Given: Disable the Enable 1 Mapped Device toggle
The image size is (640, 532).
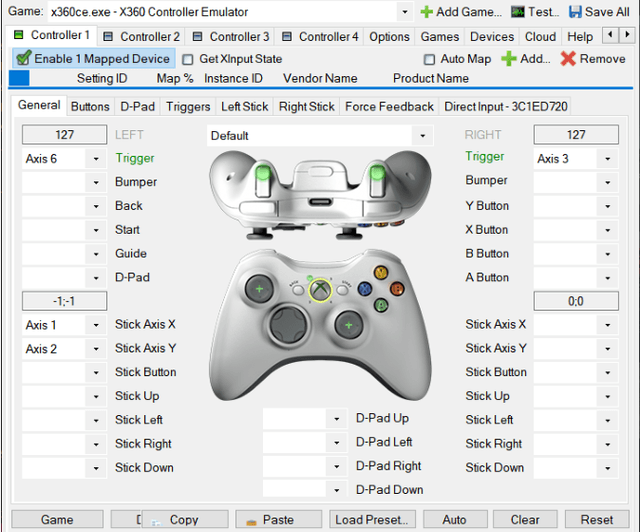Looking at the screenshot, I should [x=23, y=59].
